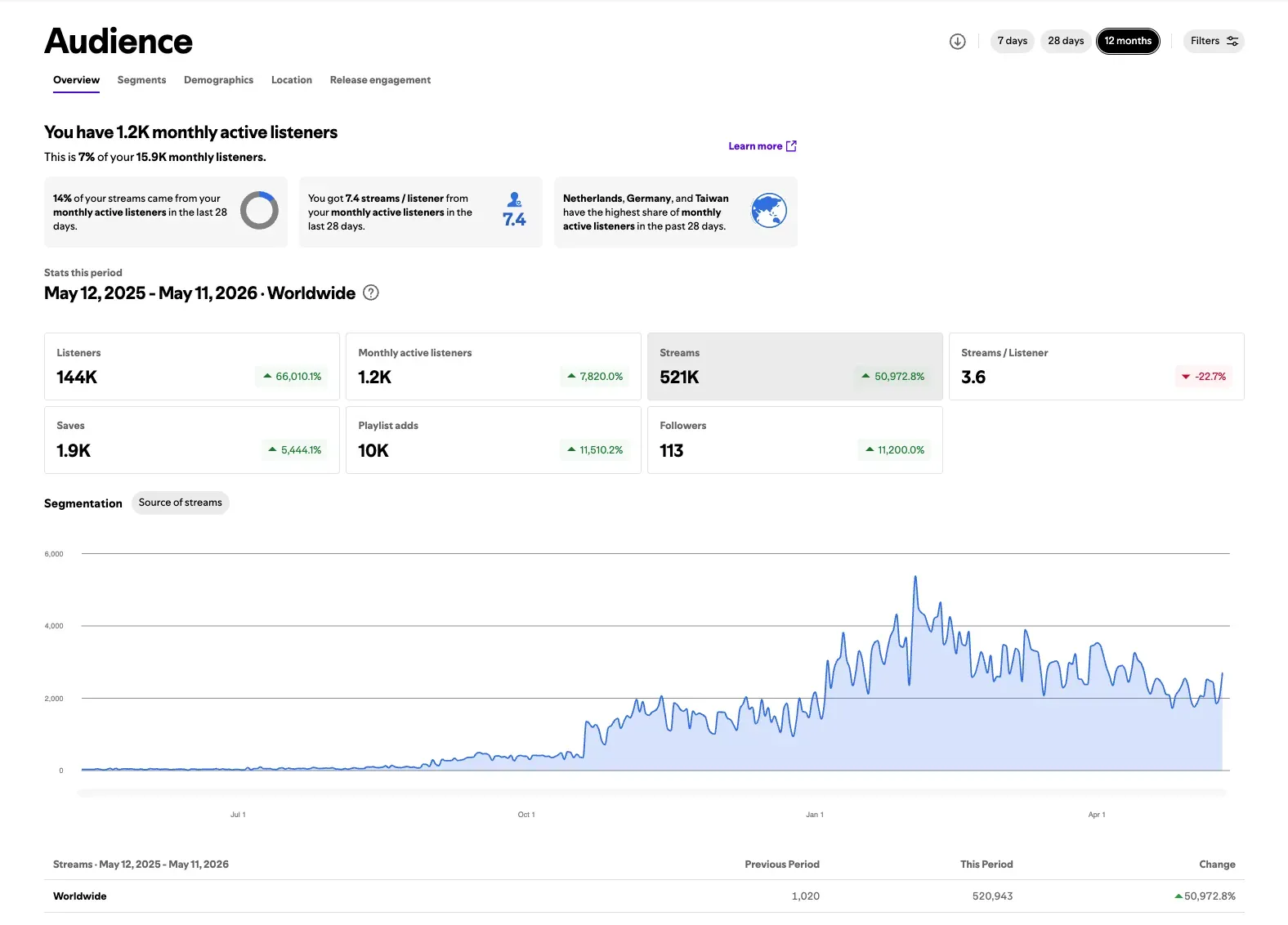Select the Streams / Listener stat card
The height and width of the screenshot is (925, 1288).
1097,366
